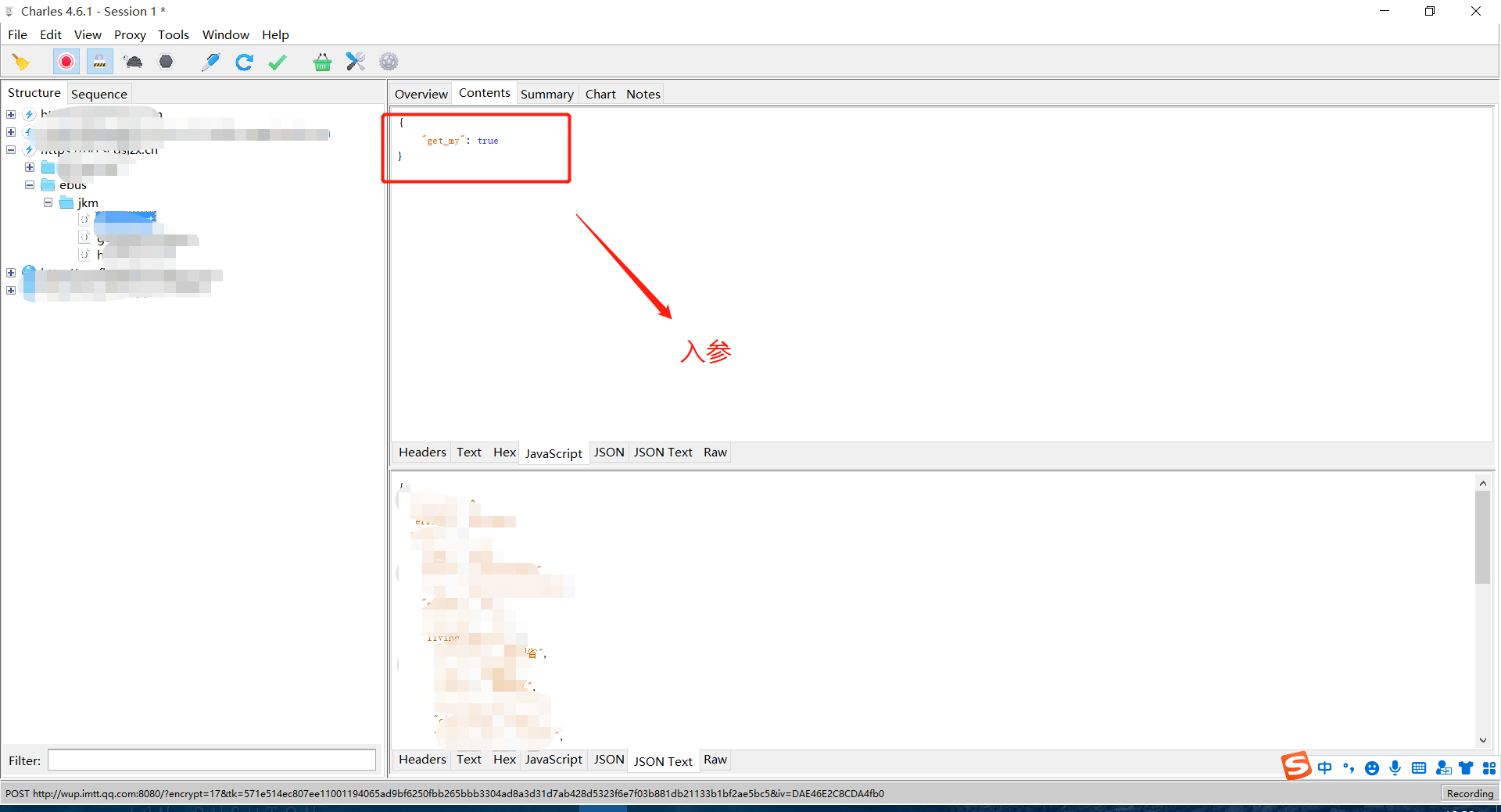Toggle the turtle throttling icon
This screenshot has width=1501, height=812.
(133, 62)
